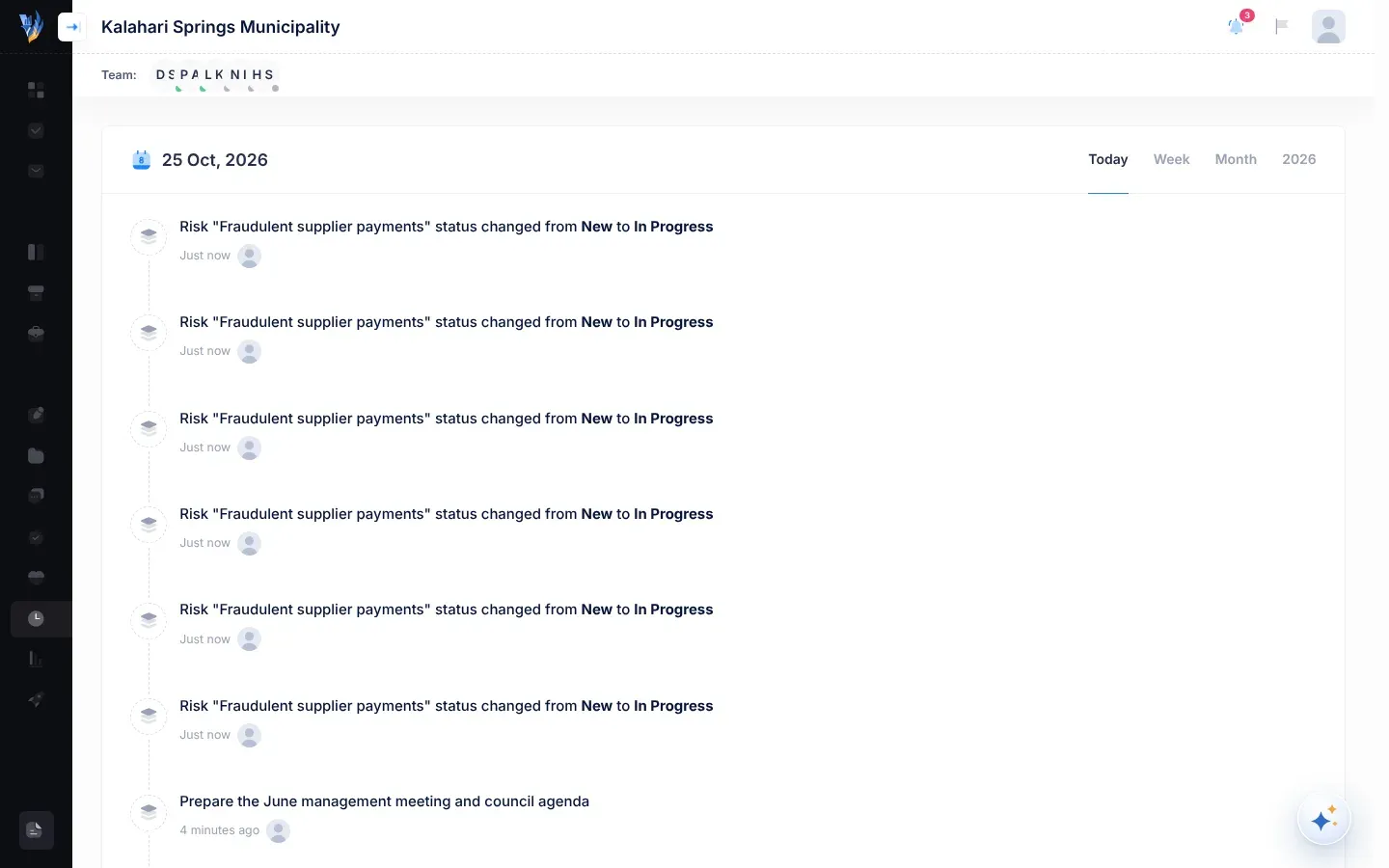
Task: Open the bar chart icon in sidebar
Action: 36,659
